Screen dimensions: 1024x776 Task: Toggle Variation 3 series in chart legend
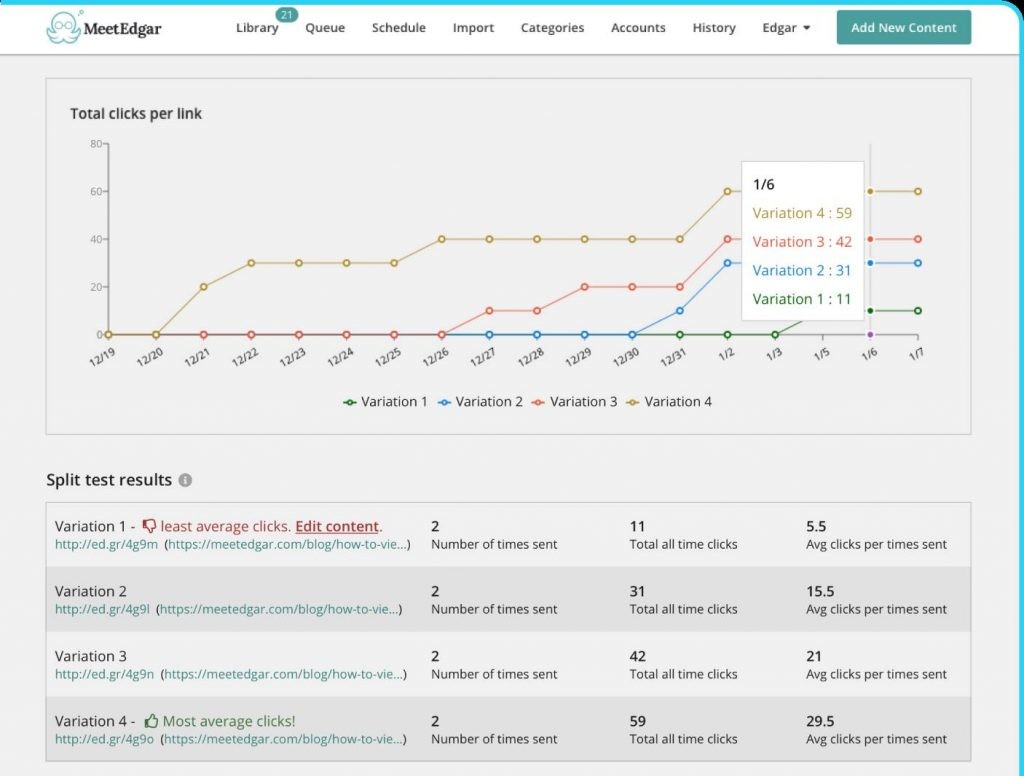pos(575,402)
